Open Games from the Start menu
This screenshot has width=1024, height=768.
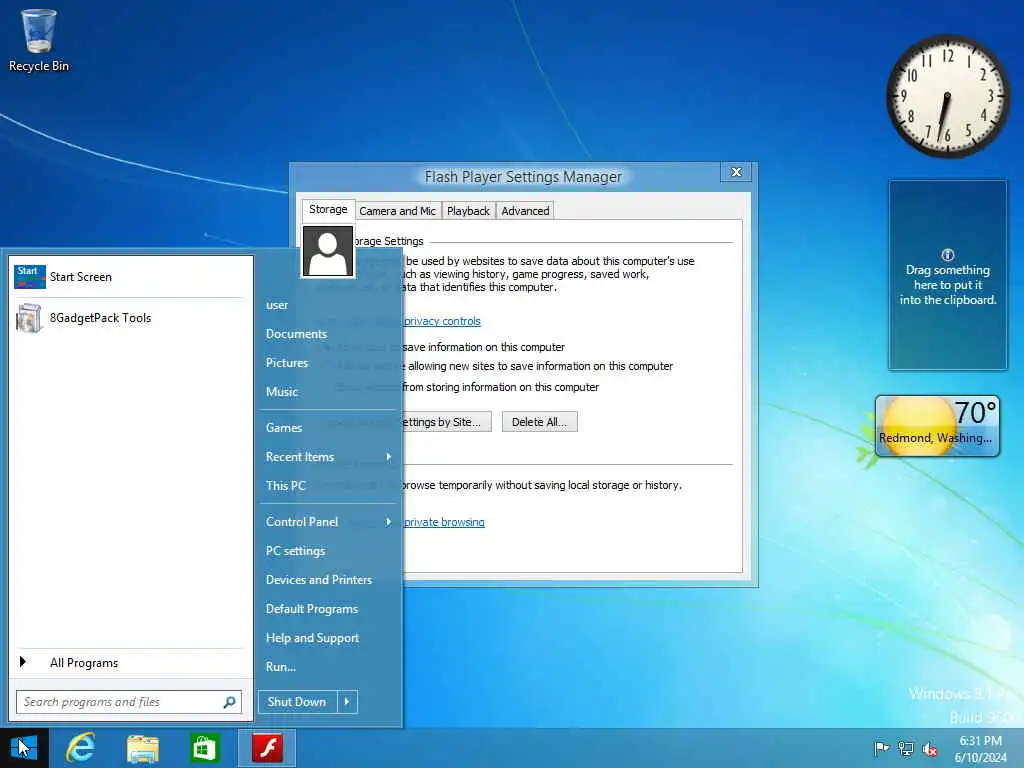pyautogui.click(x=283, y=428)
